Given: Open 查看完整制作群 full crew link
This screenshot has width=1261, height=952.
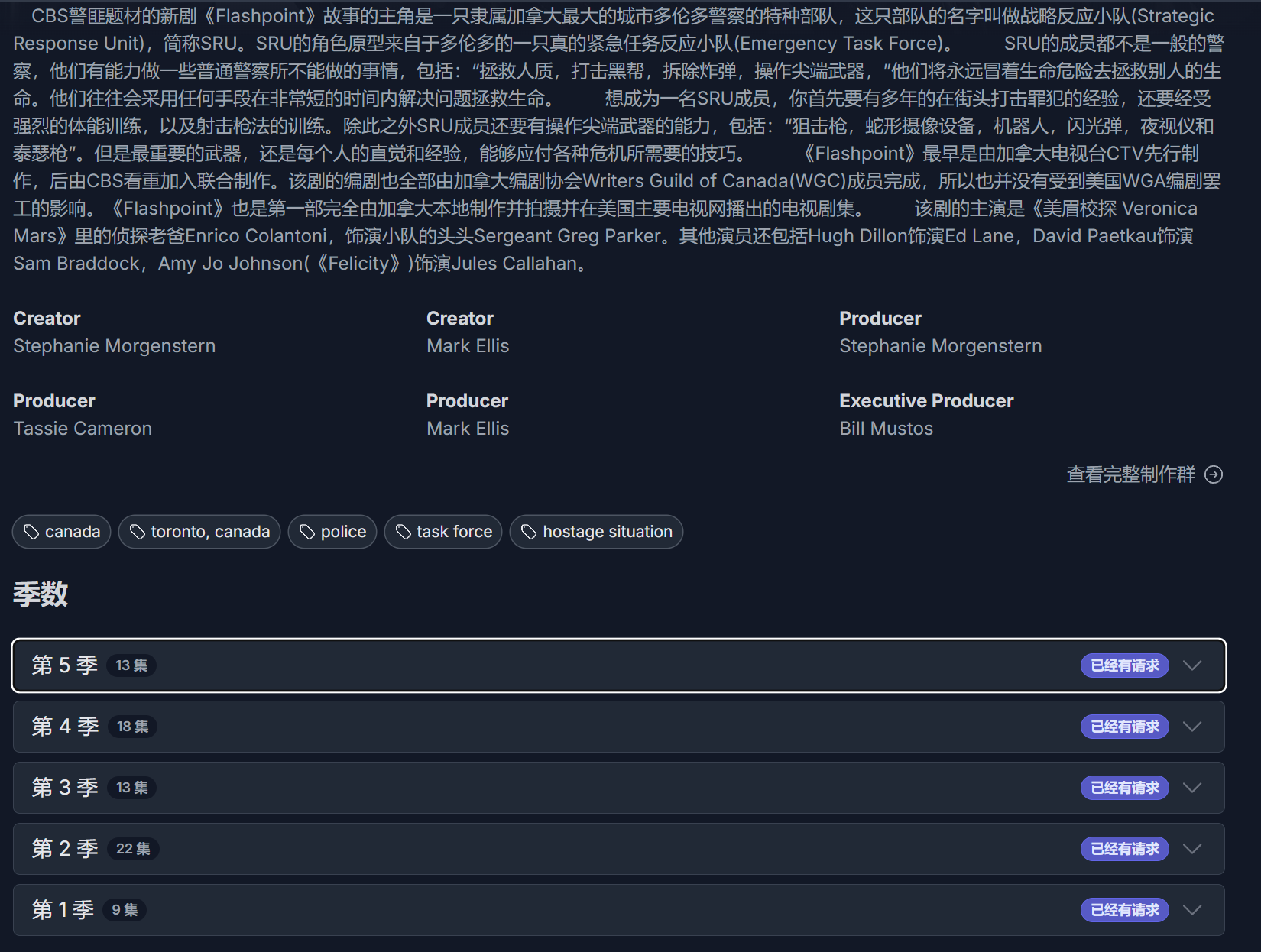Looking at the screenshot, I should tap(1145, 474).
